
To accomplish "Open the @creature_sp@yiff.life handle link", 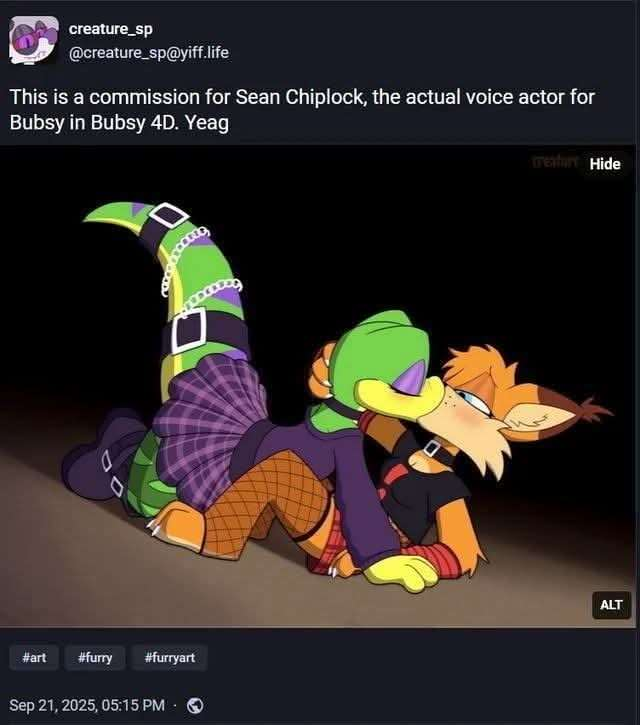I will point(149,53).
